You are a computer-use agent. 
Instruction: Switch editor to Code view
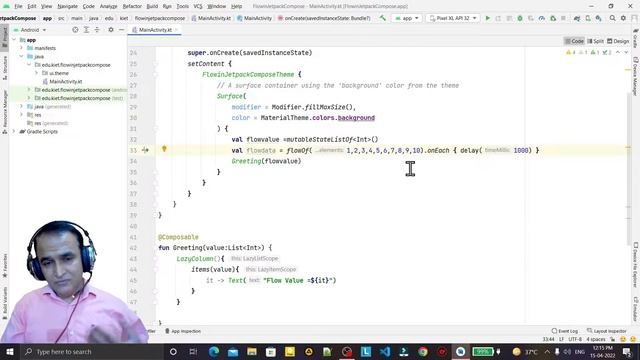pos(574,41)
